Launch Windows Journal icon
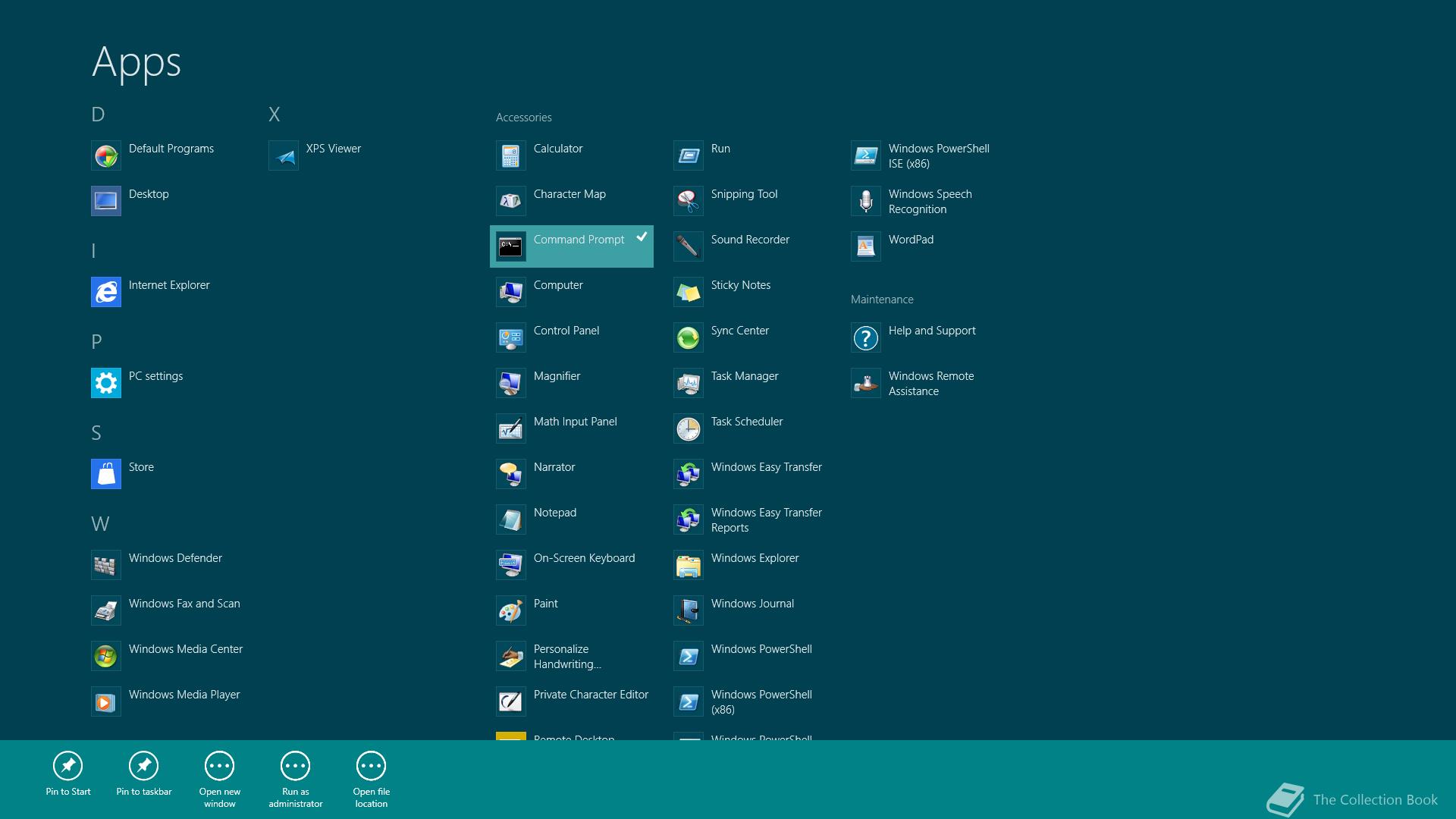Viewport: 1456px width, 819px height. coord(688,610)
